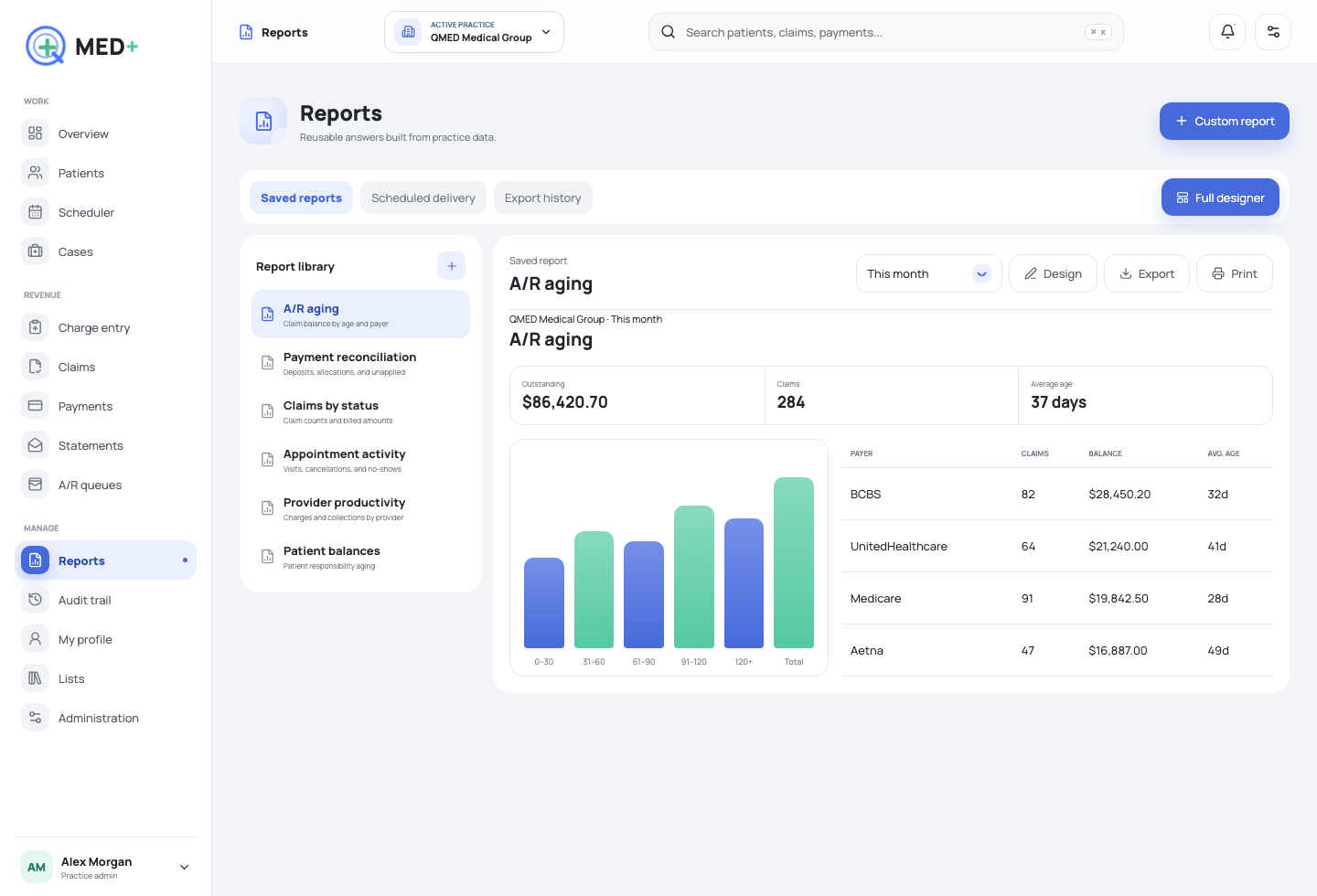Open the My profile person icon
Image resolution: width=1317 pixels, height=896 pixels.
(x=35, y=639)
